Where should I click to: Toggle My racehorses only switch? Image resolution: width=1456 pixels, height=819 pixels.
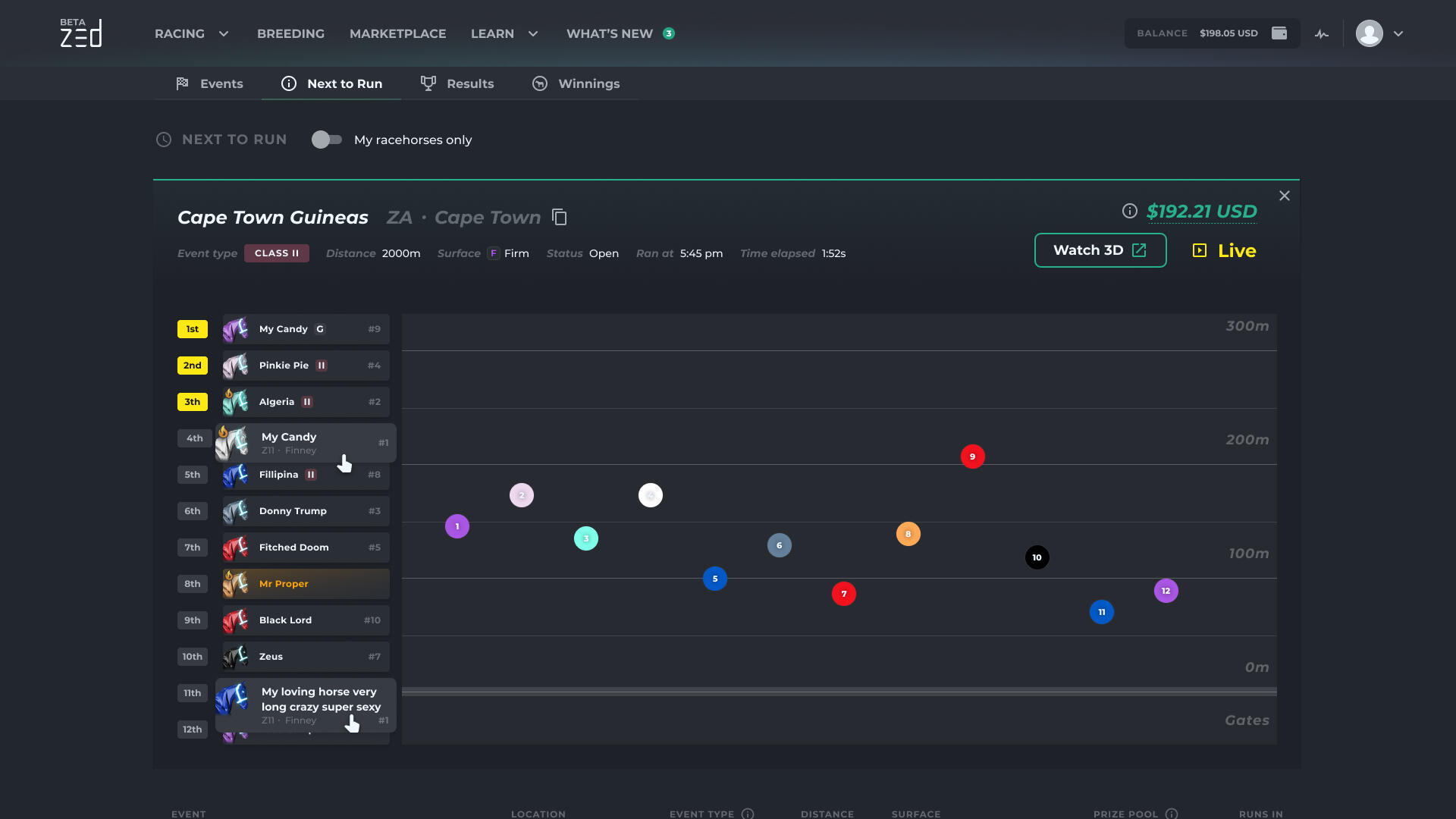327,140
